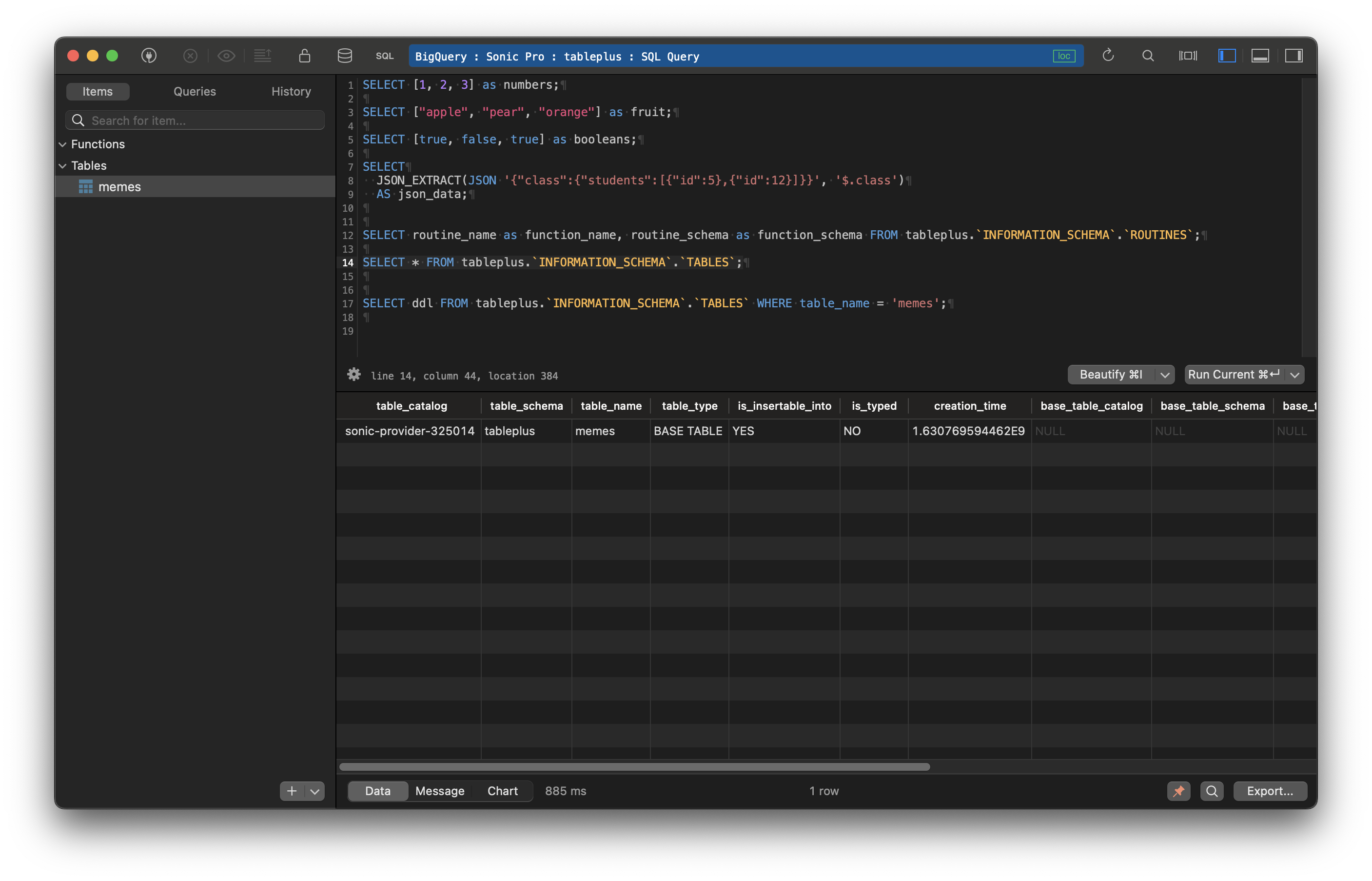Open the database selector icon
This screenshot has width=1372, height=881.
(345, 56)
